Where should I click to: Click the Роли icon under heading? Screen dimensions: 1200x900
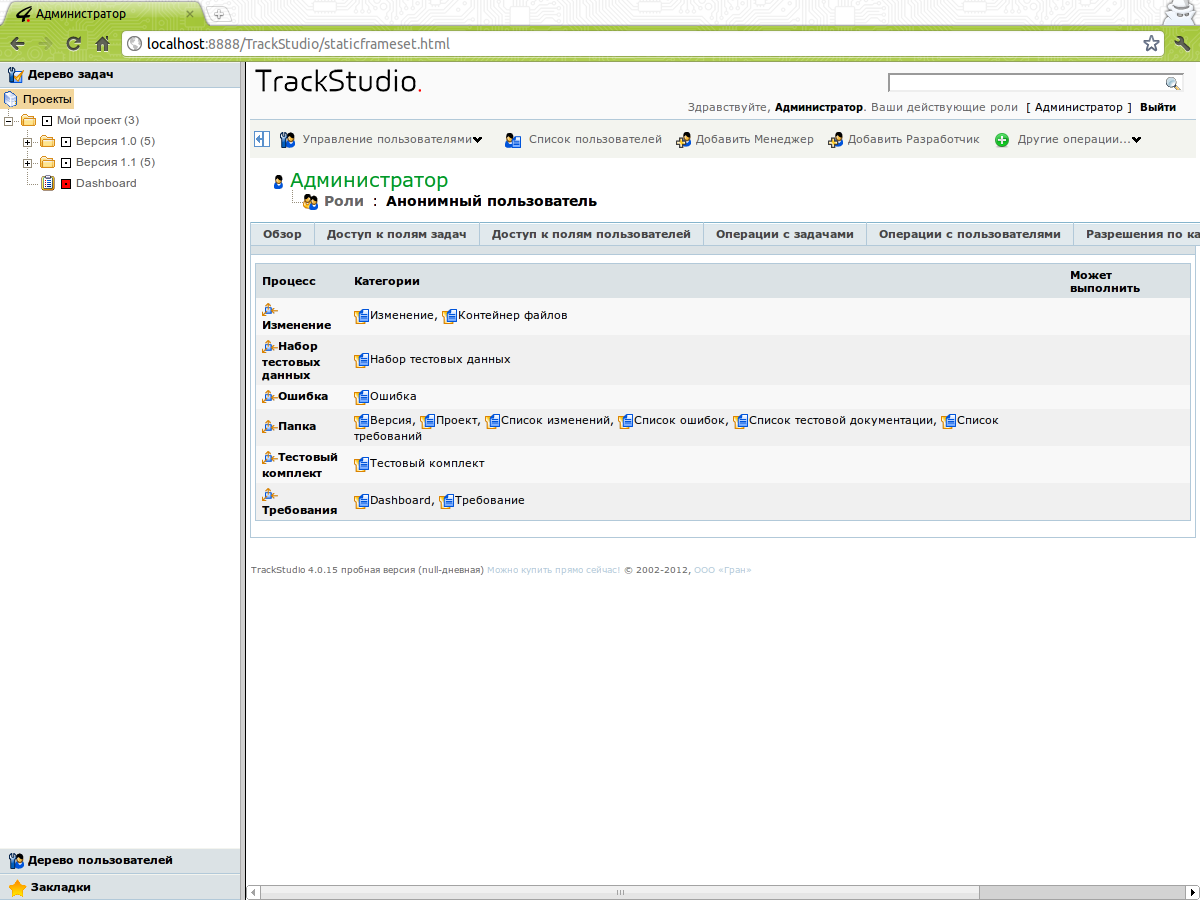pyautogui.click(x=310, y=202)
